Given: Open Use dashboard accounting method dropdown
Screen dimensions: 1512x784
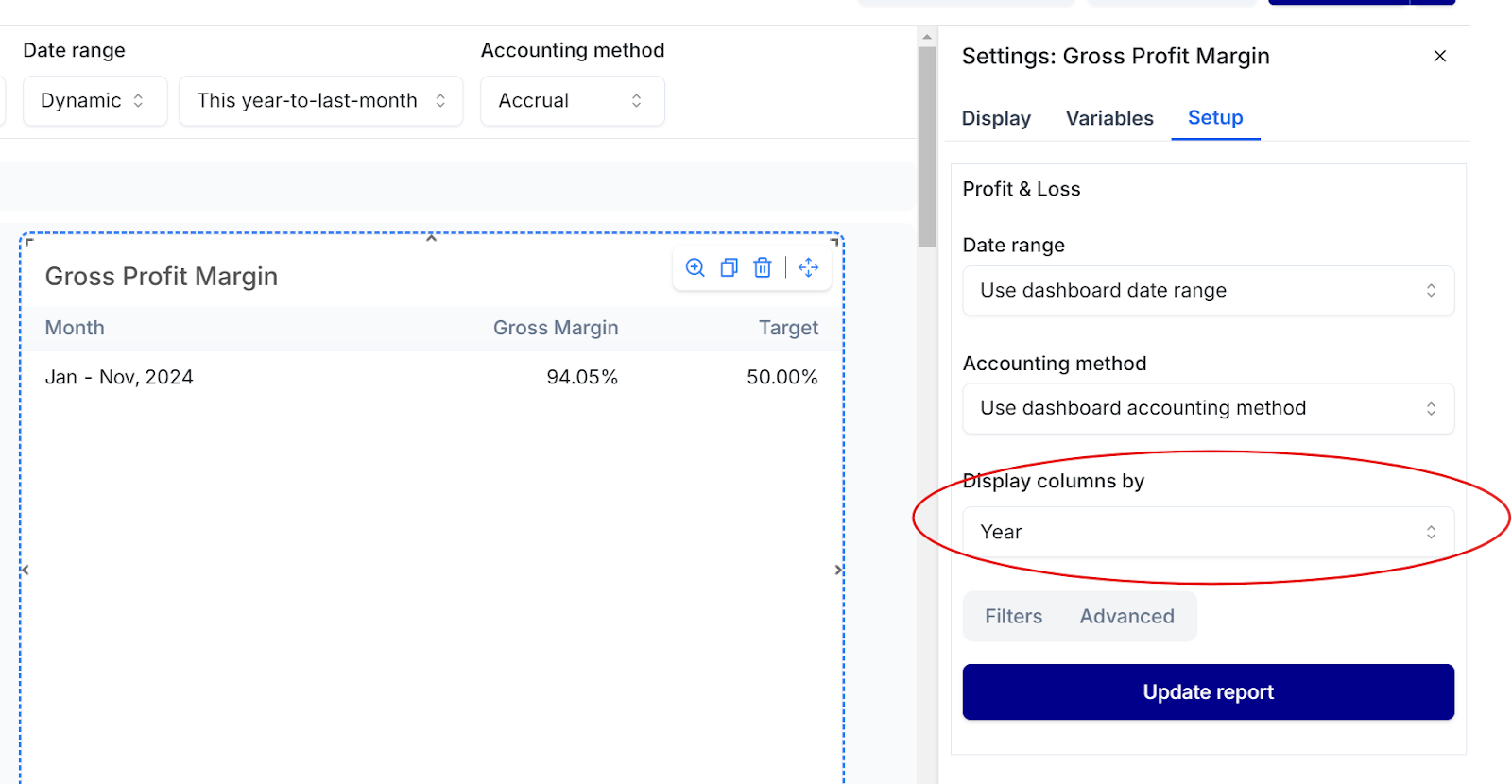Looking at the screenshot, I should 1208,408.
